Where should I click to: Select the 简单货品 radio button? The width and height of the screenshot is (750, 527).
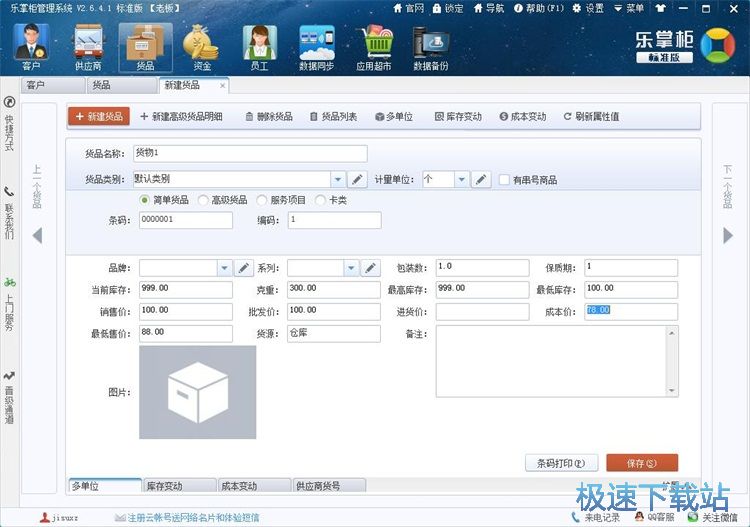coord(144,200)
